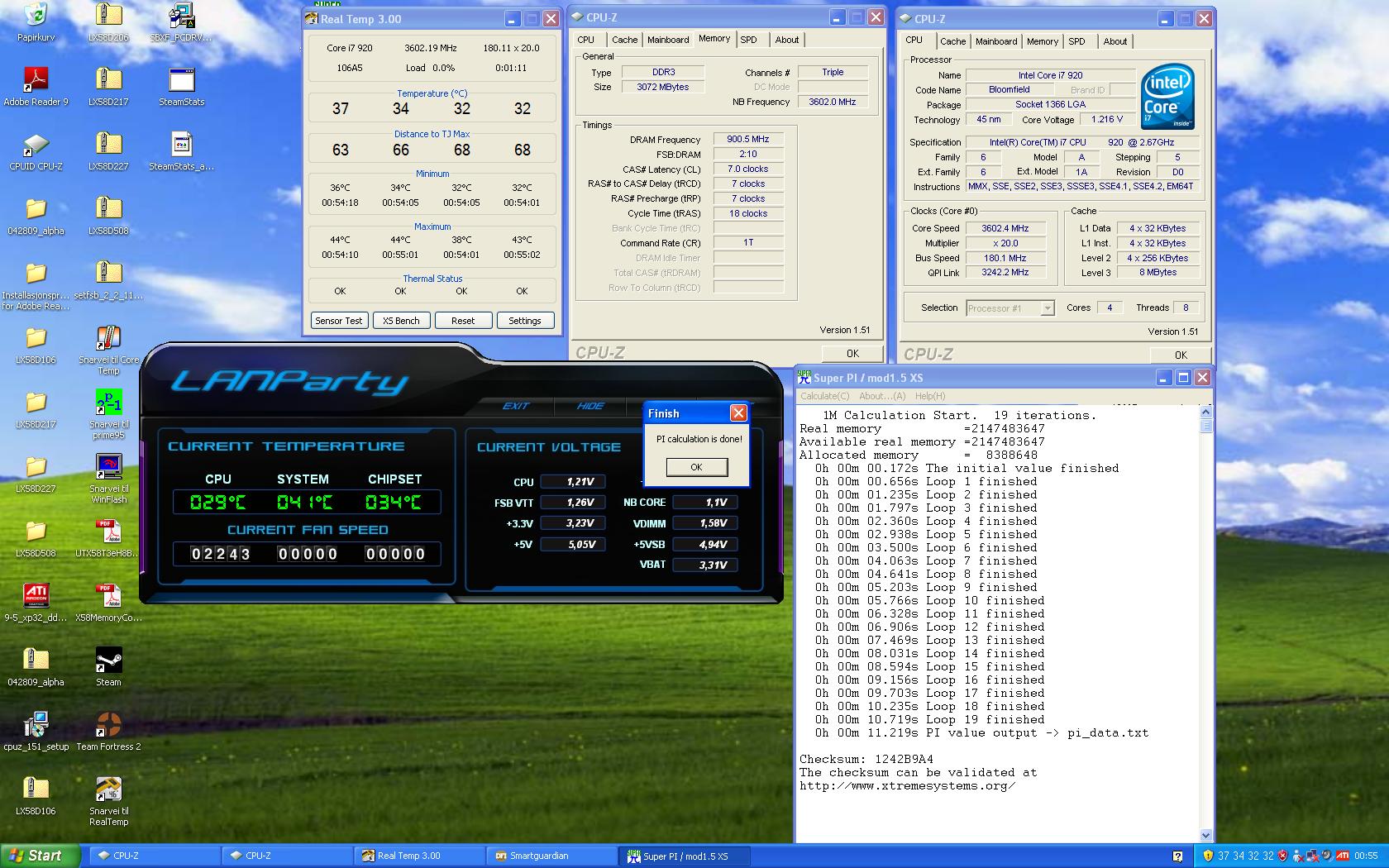
Task: Click Reset in Real Temp
Action: [463, 321]
